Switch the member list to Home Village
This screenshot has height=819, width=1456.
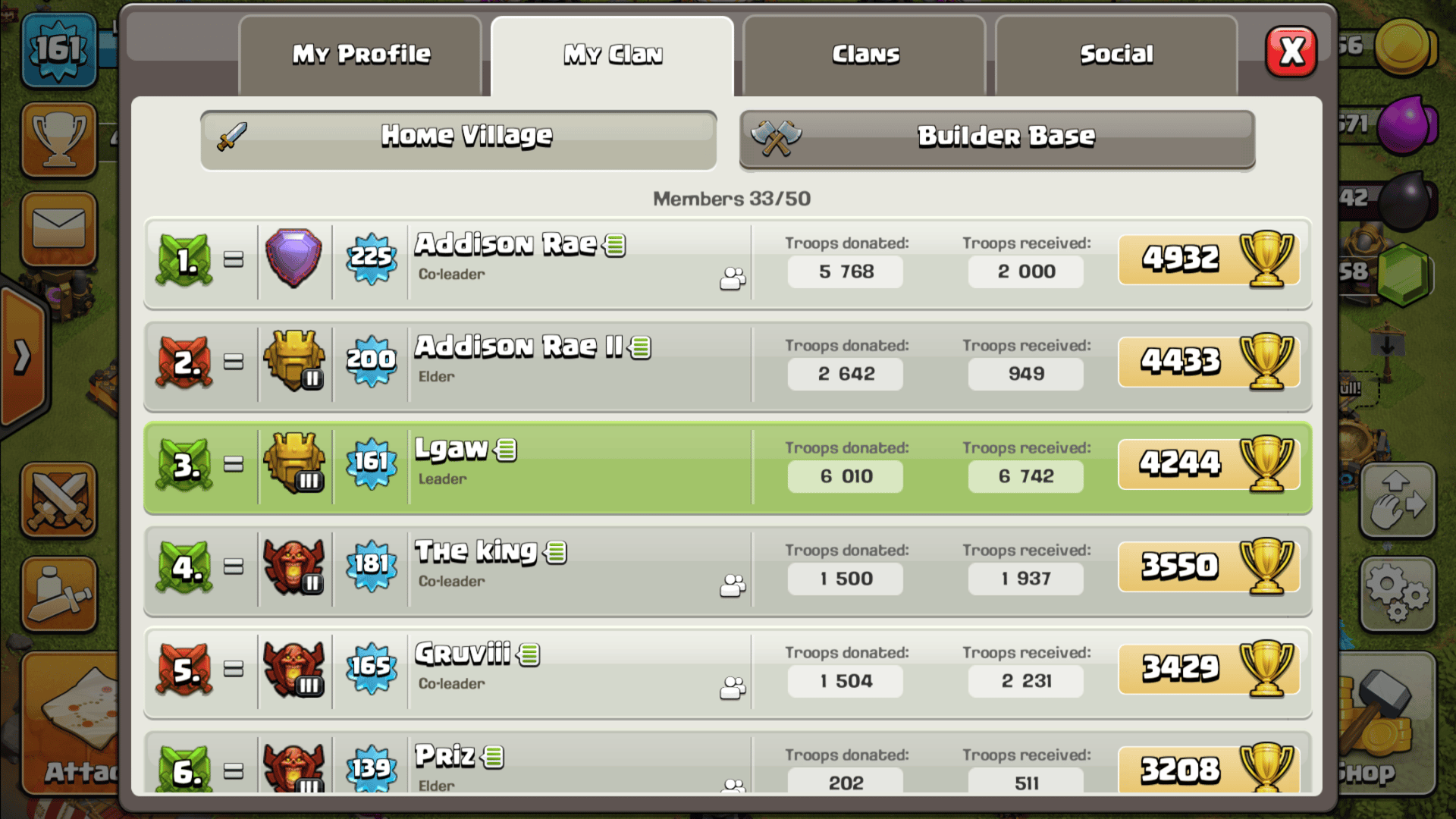point(459,140)
